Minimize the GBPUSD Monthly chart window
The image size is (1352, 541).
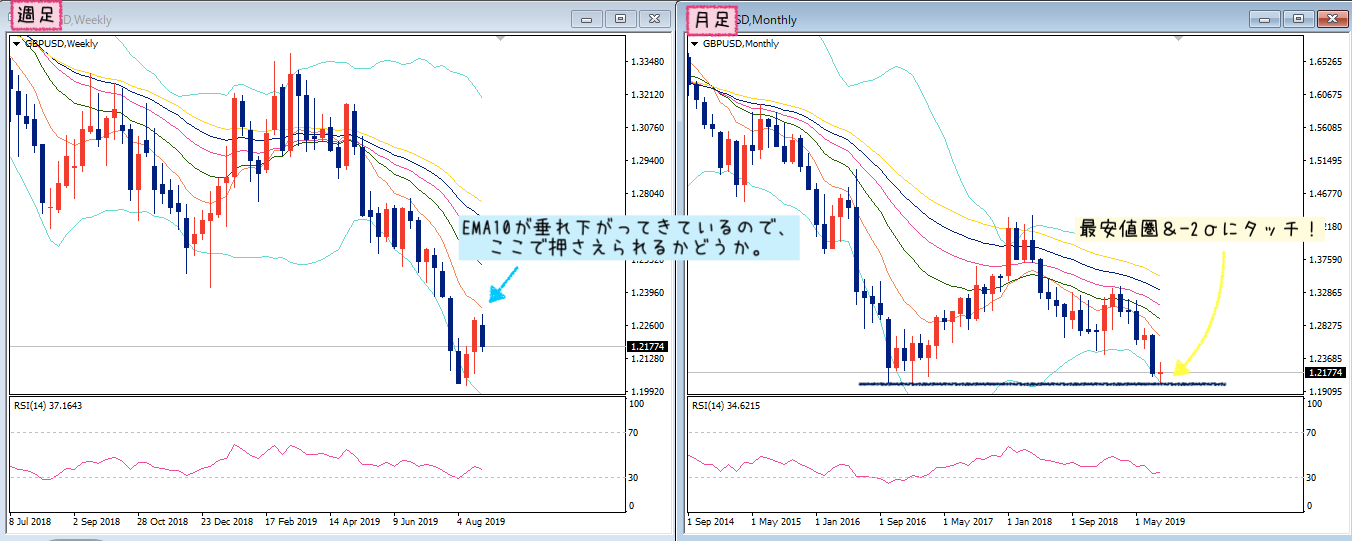coord(1265,18)
